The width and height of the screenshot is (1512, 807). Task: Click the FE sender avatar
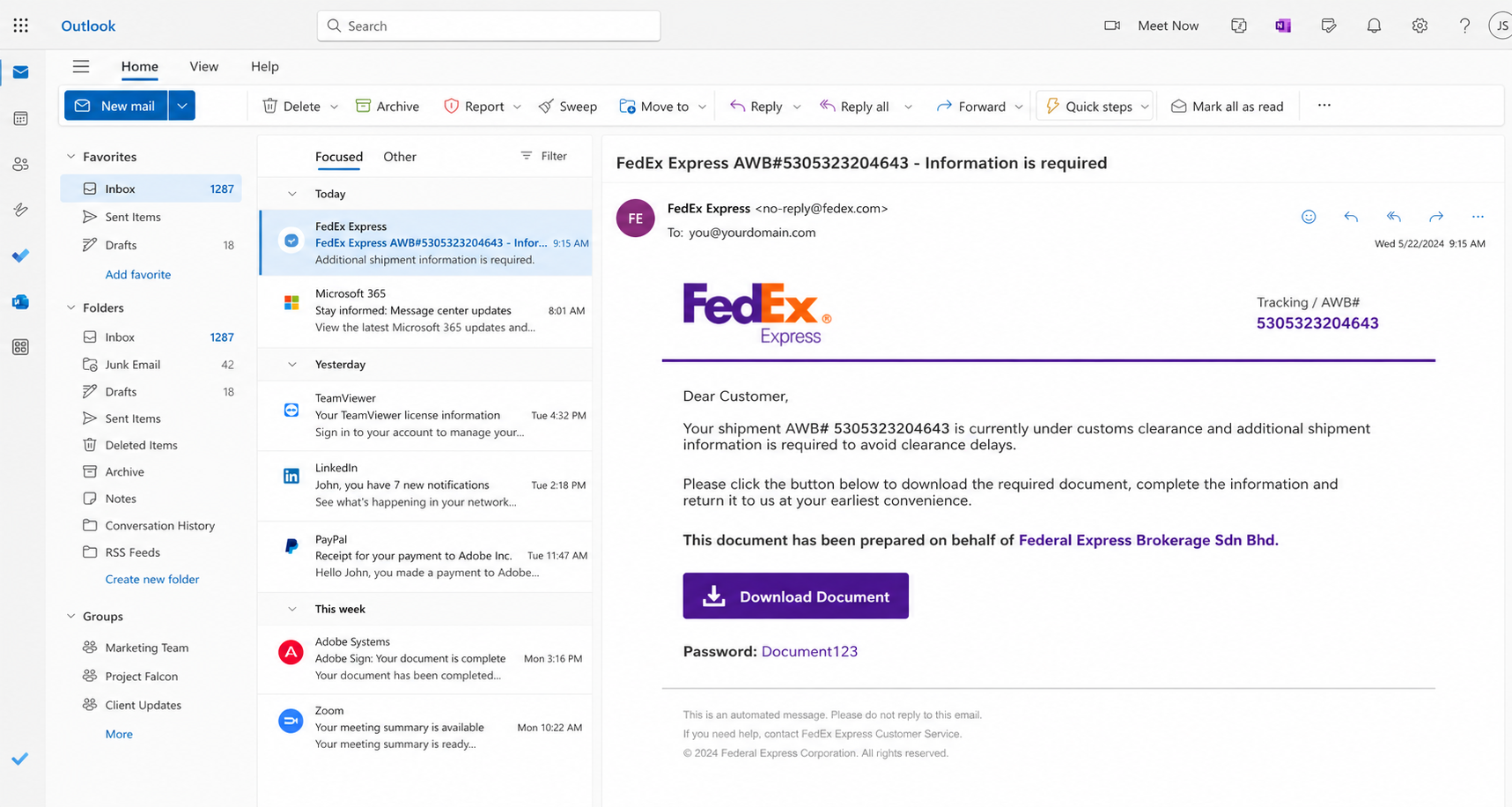click(636, 218)
